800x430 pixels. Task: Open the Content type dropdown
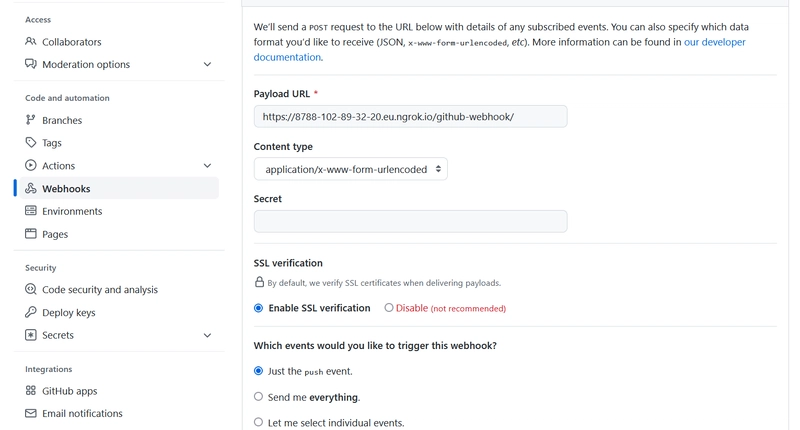pos(350,169)
